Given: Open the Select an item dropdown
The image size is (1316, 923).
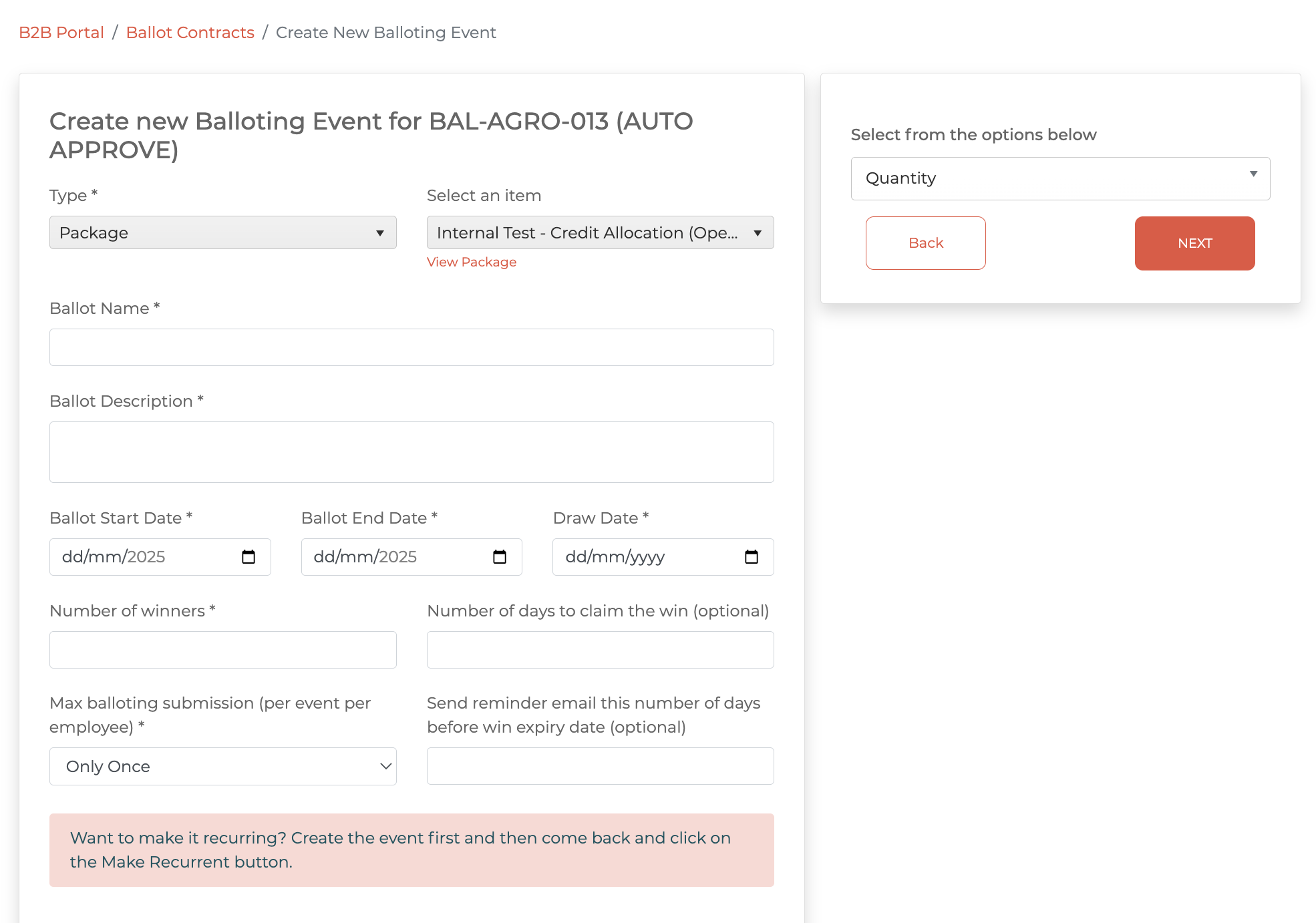Looking at the screenshot, I should coord(599,232).
